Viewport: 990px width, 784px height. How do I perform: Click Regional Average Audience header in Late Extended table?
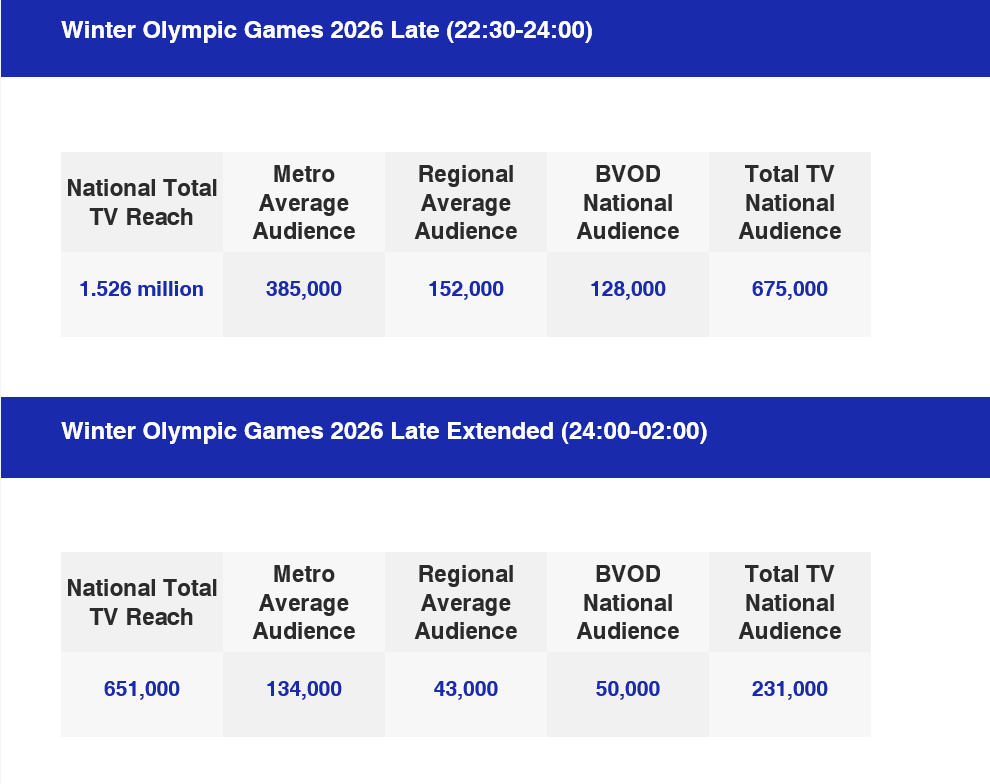[466, 603]
